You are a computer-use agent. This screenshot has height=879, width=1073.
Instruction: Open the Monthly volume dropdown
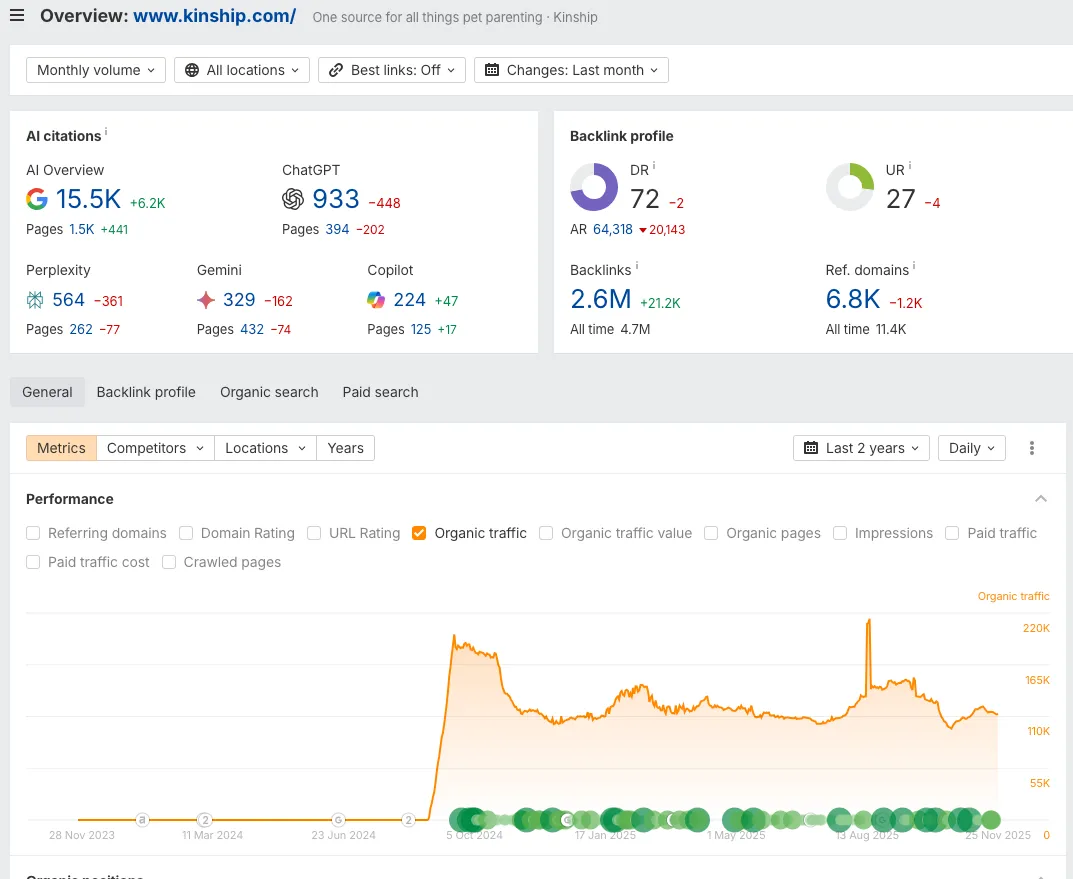(96, 70)
